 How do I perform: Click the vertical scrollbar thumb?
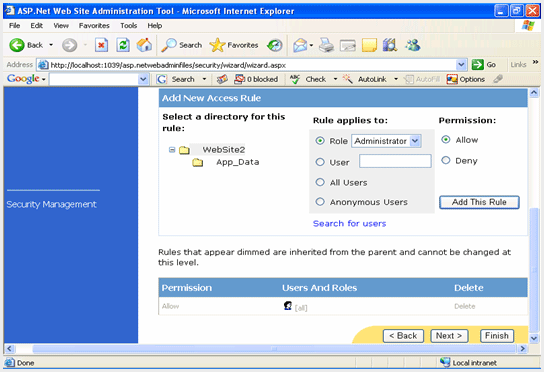click(534, 270)
